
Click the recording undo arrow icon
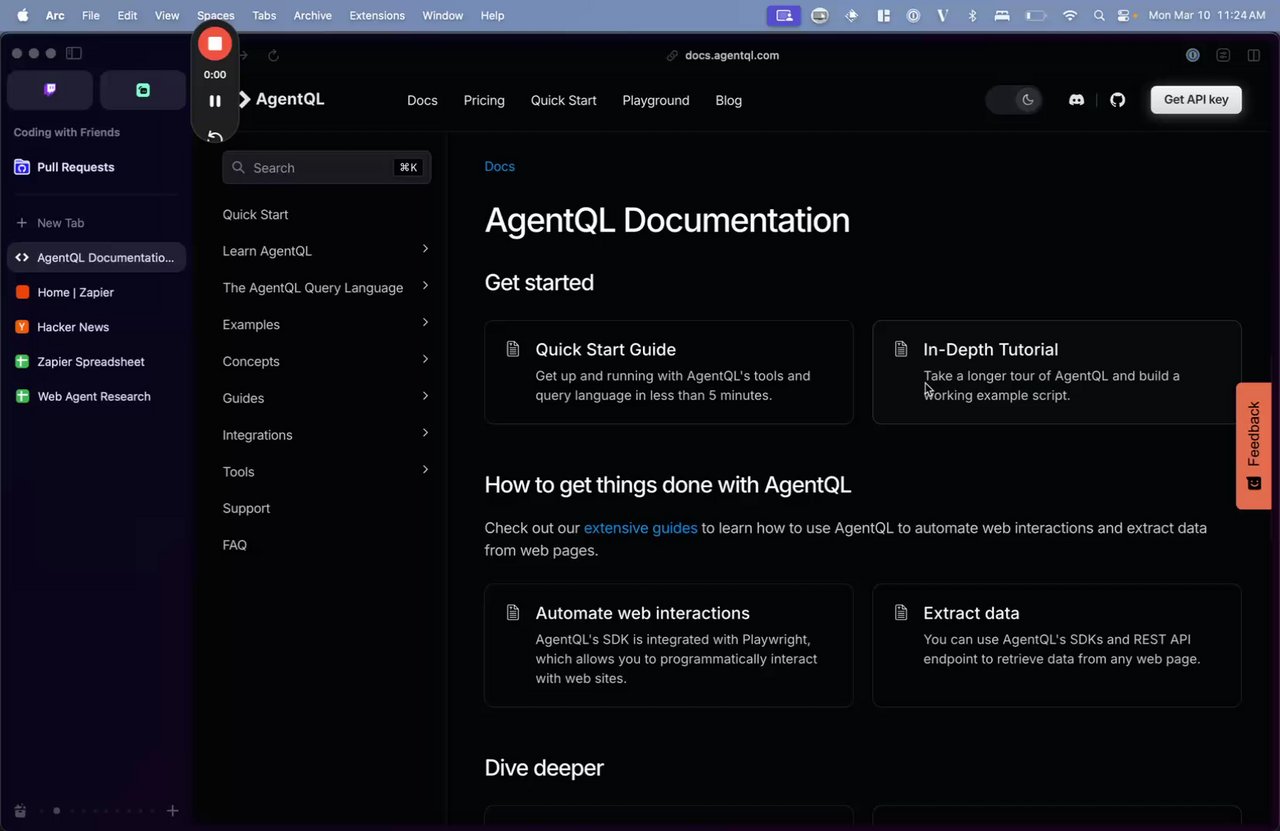tap(214, 136)
